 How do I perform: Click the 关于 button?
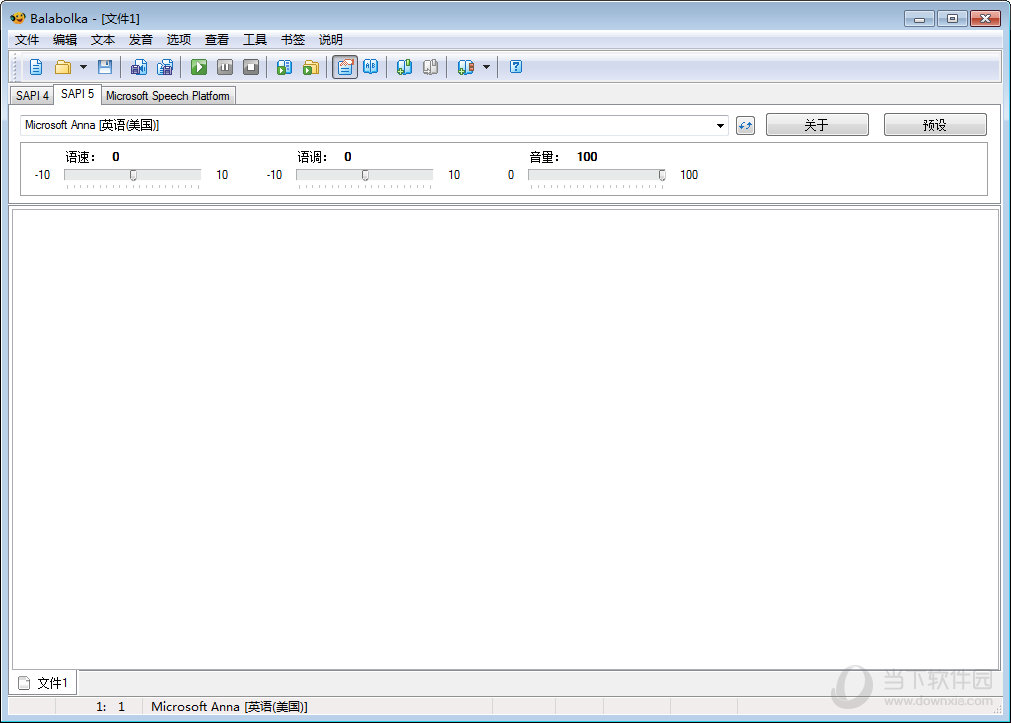(x=817, y=125)
